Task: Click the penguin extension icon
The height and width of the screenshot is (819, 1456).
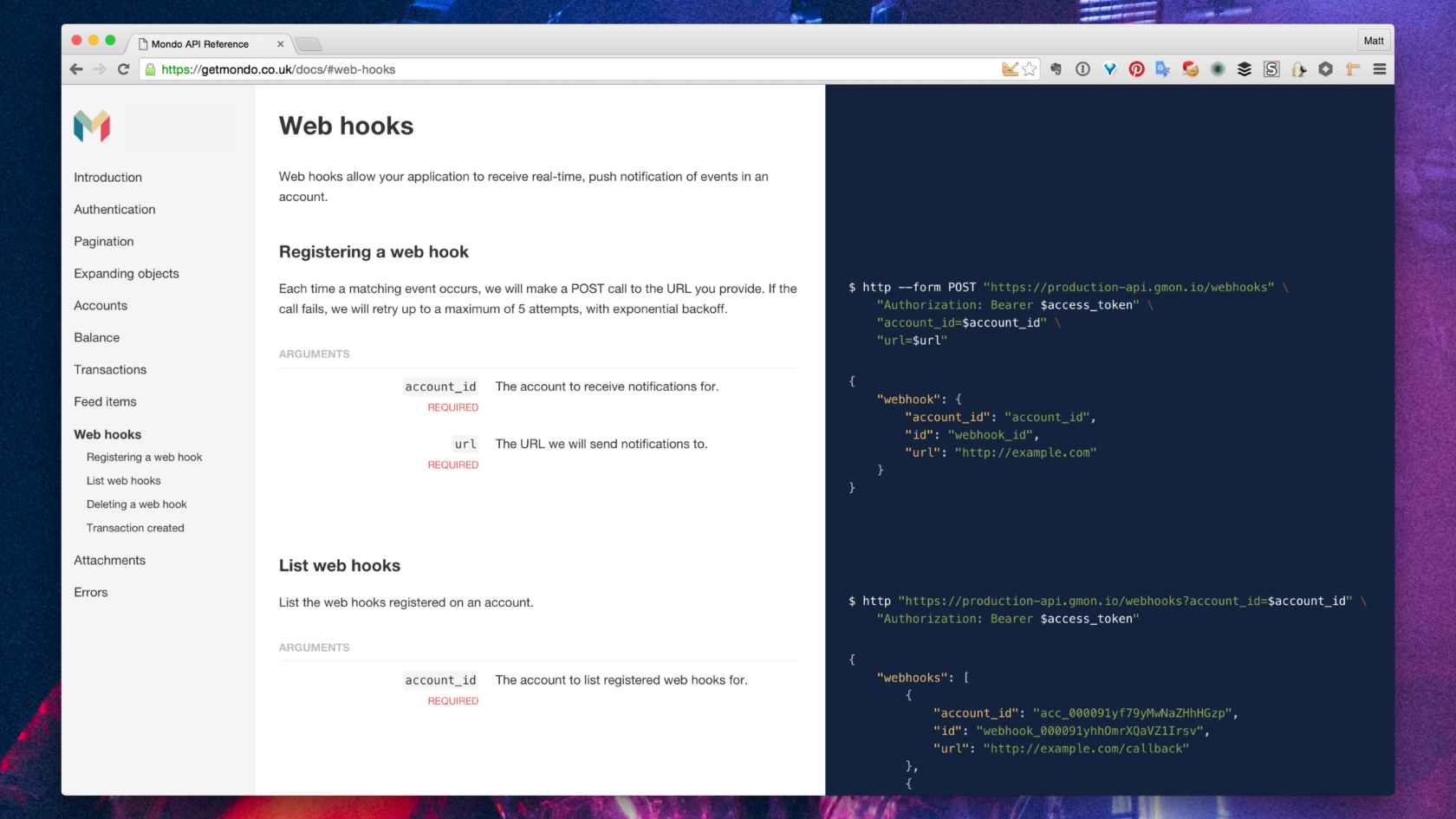Action: coord(1298,69)
